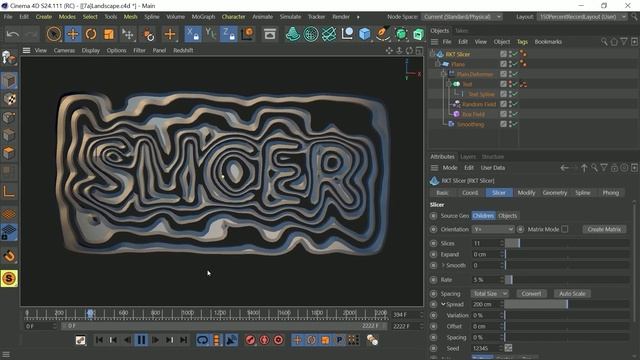Toggle Z axis lock
Image resolution: width=640 pixels, height=360 pixels.
(x=228, y=34)
